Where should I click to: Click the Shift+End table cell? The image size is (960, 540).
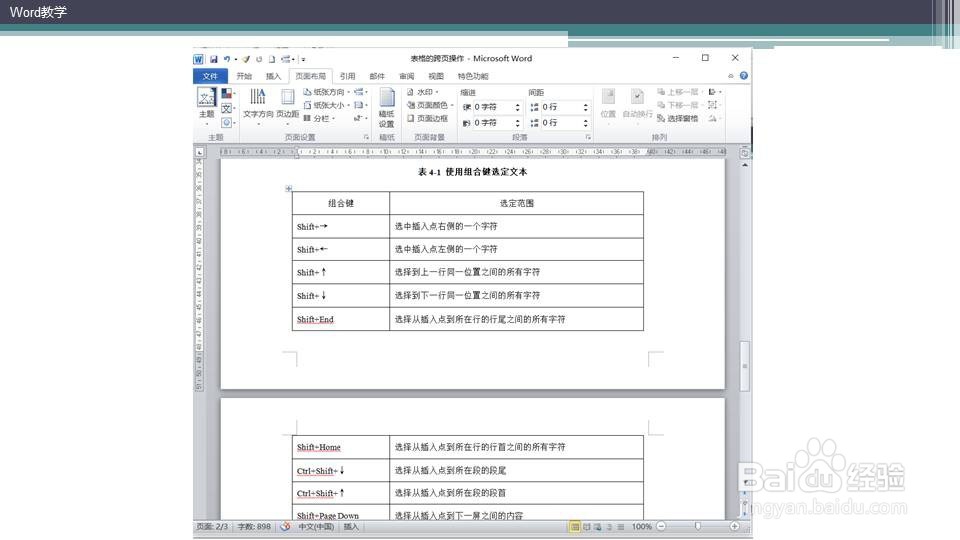(x=340, y=319)
